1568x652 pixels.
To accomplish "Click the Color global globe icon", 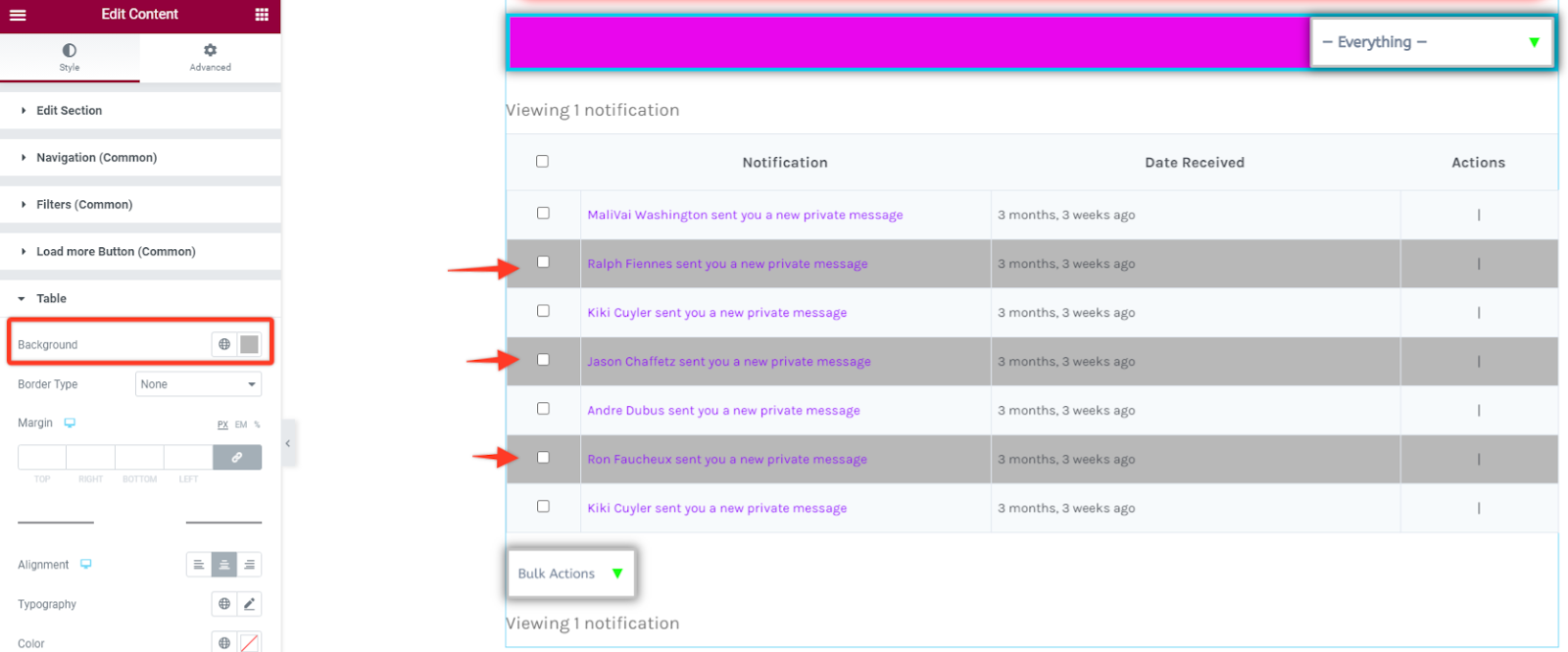I will click(x=224, y=643).
